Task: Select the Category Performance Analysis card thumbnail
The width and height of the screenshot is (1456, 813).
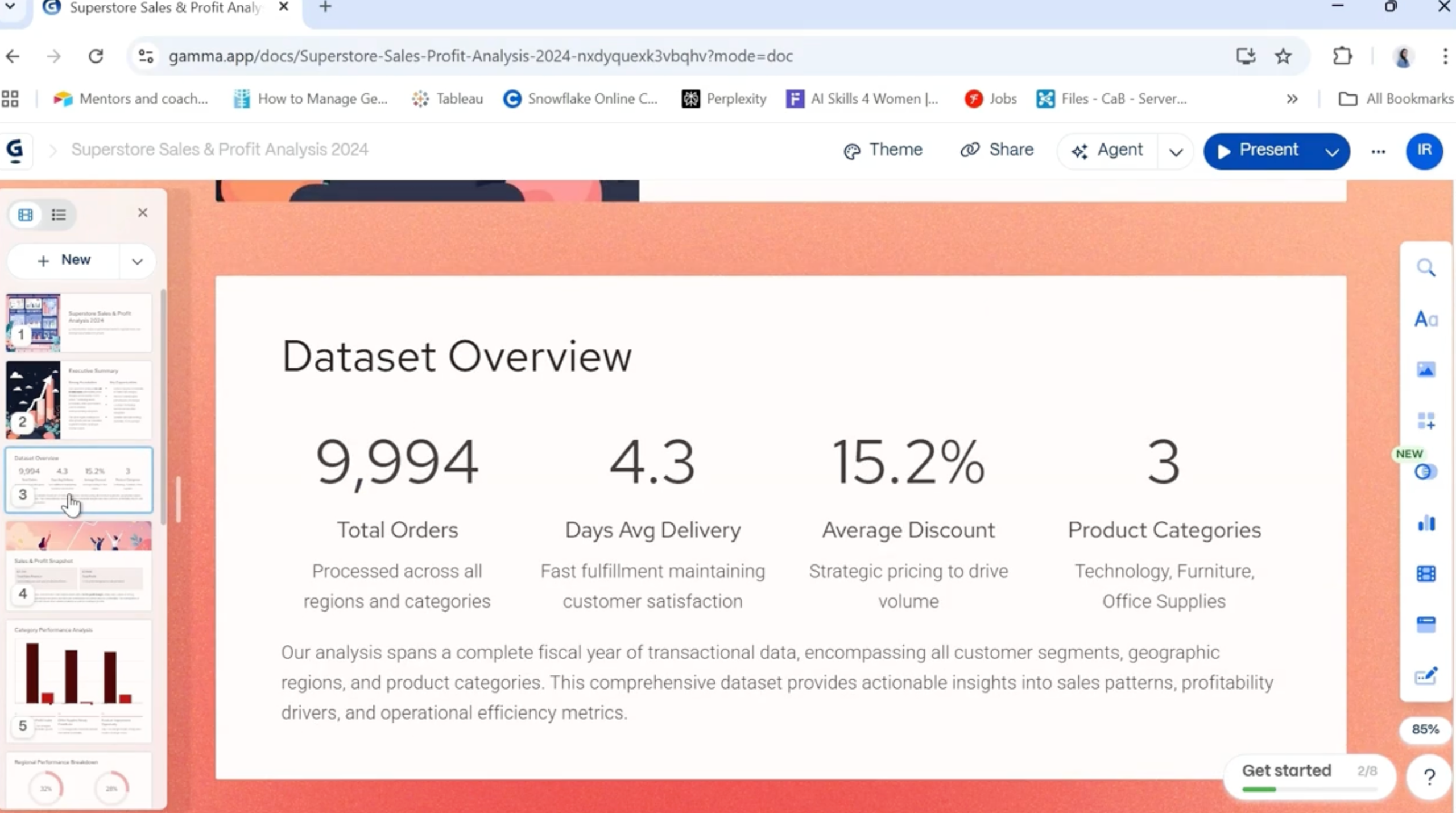Action: click(79, 680)
